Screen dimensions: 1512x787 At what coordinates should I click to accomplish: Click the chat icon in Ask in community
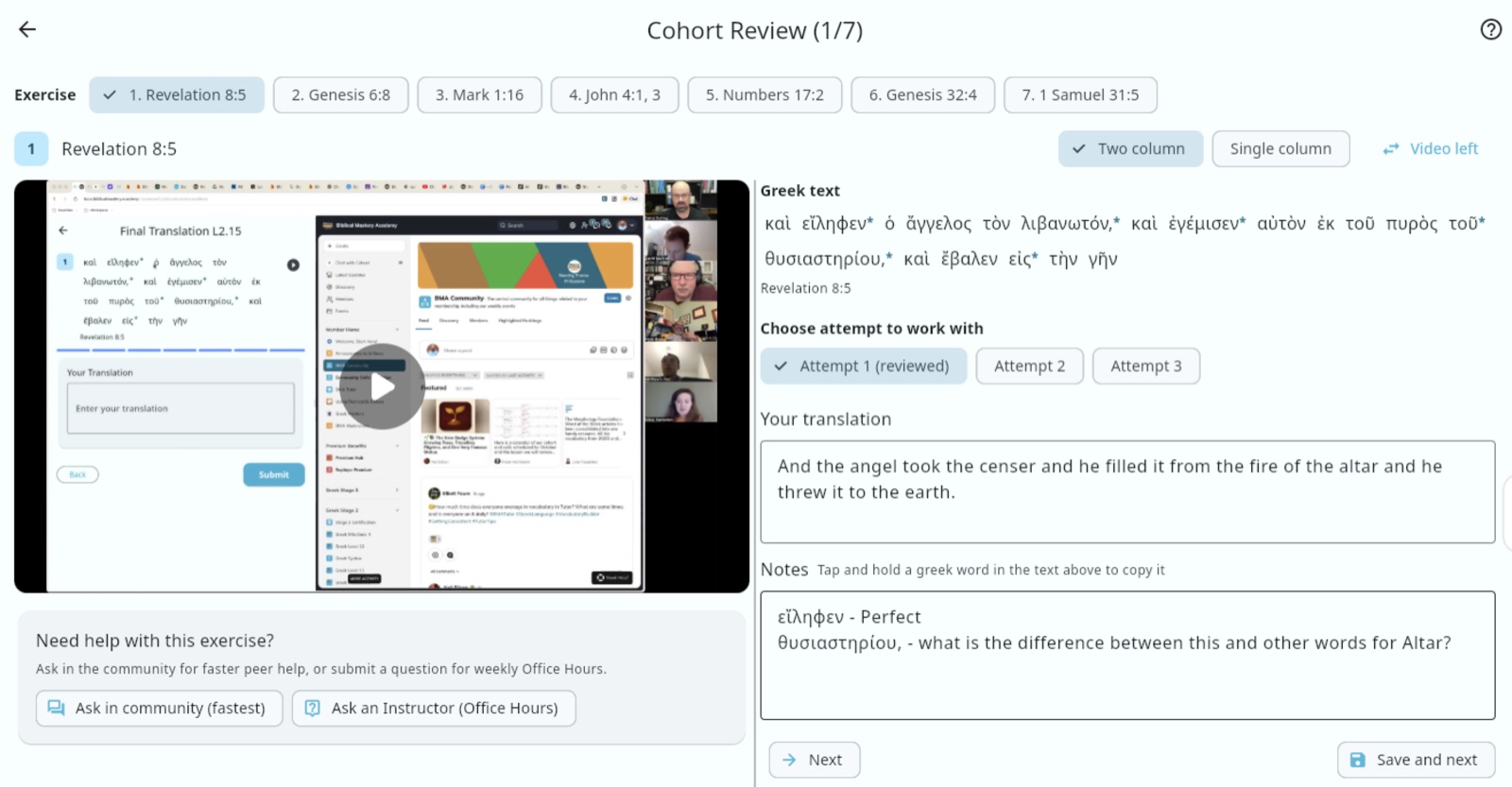tap(57, 708)
